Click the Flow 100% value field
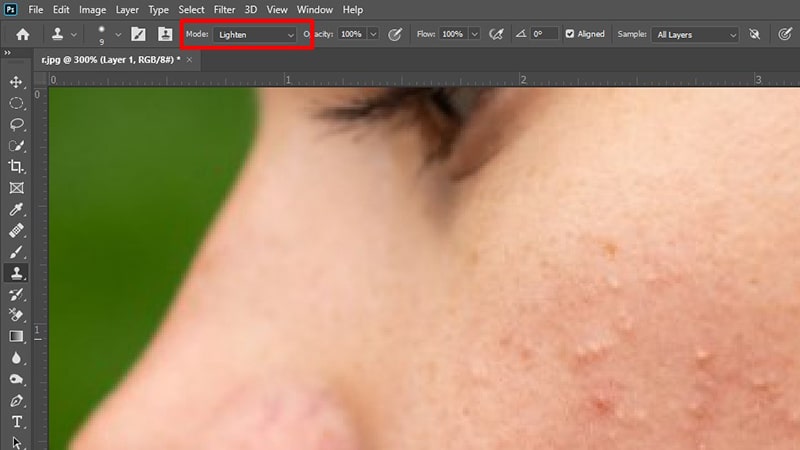Screen dimensions: 800x450 453,34
